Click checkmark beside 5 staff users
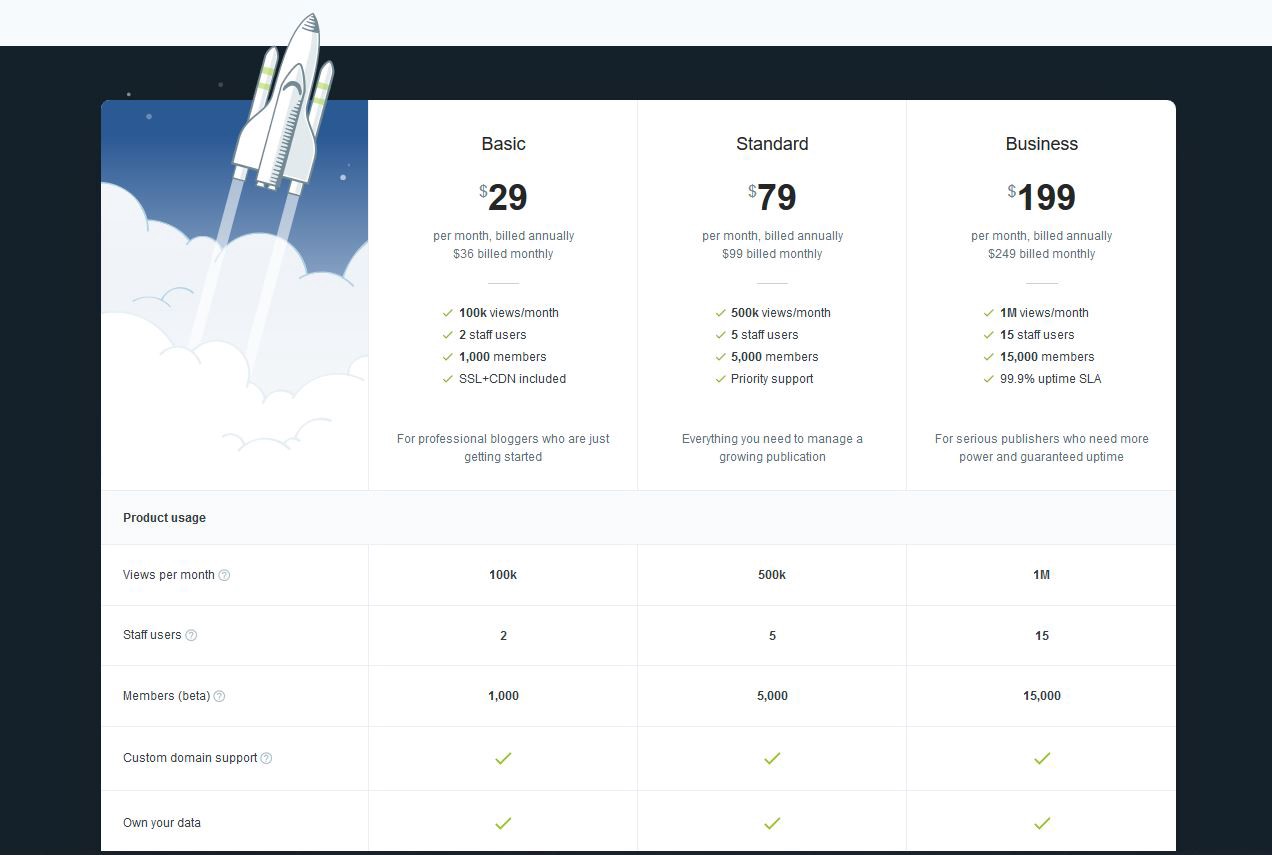 pos(720,335)
